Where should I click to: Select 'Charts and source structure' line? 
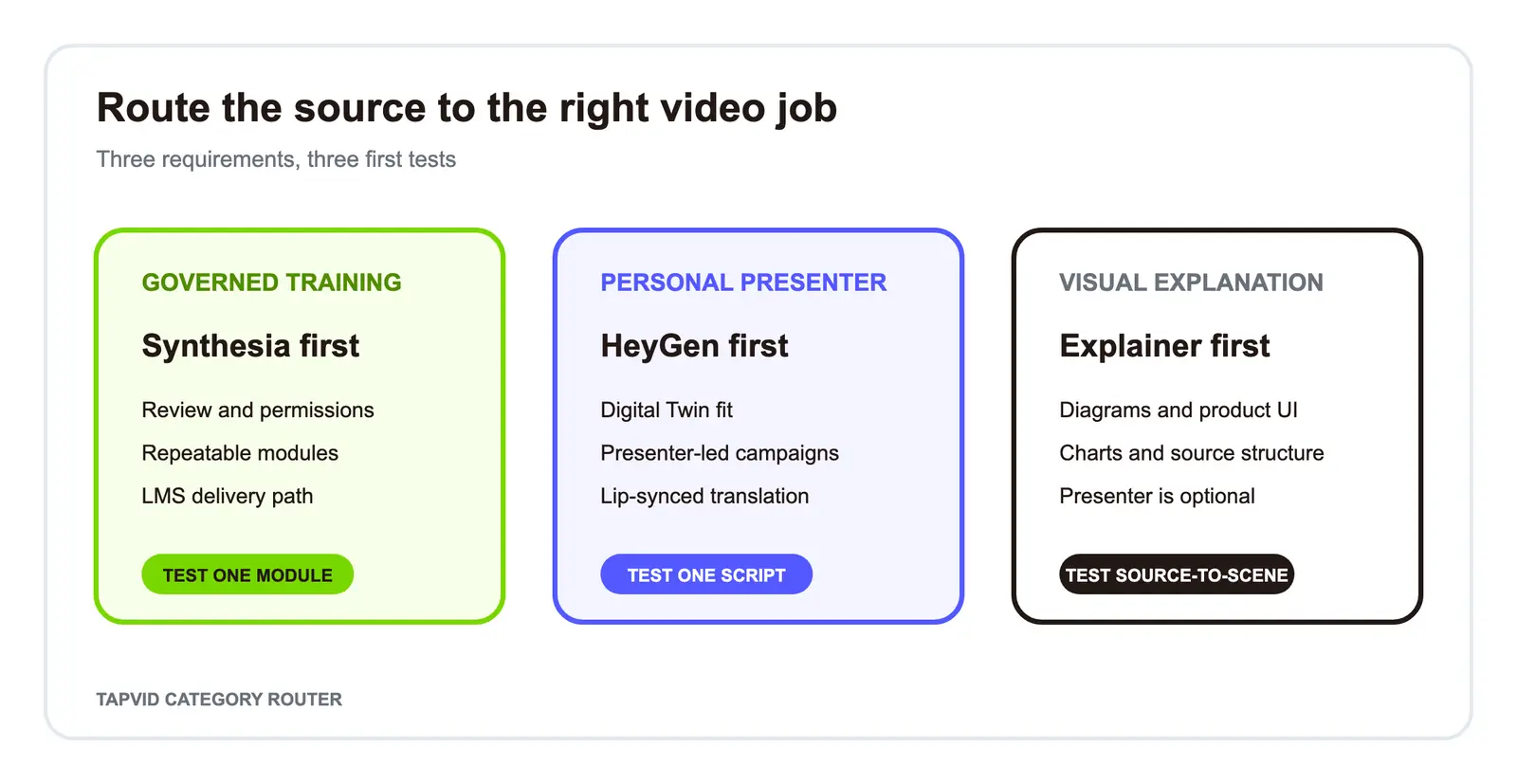coord(1192,453)
